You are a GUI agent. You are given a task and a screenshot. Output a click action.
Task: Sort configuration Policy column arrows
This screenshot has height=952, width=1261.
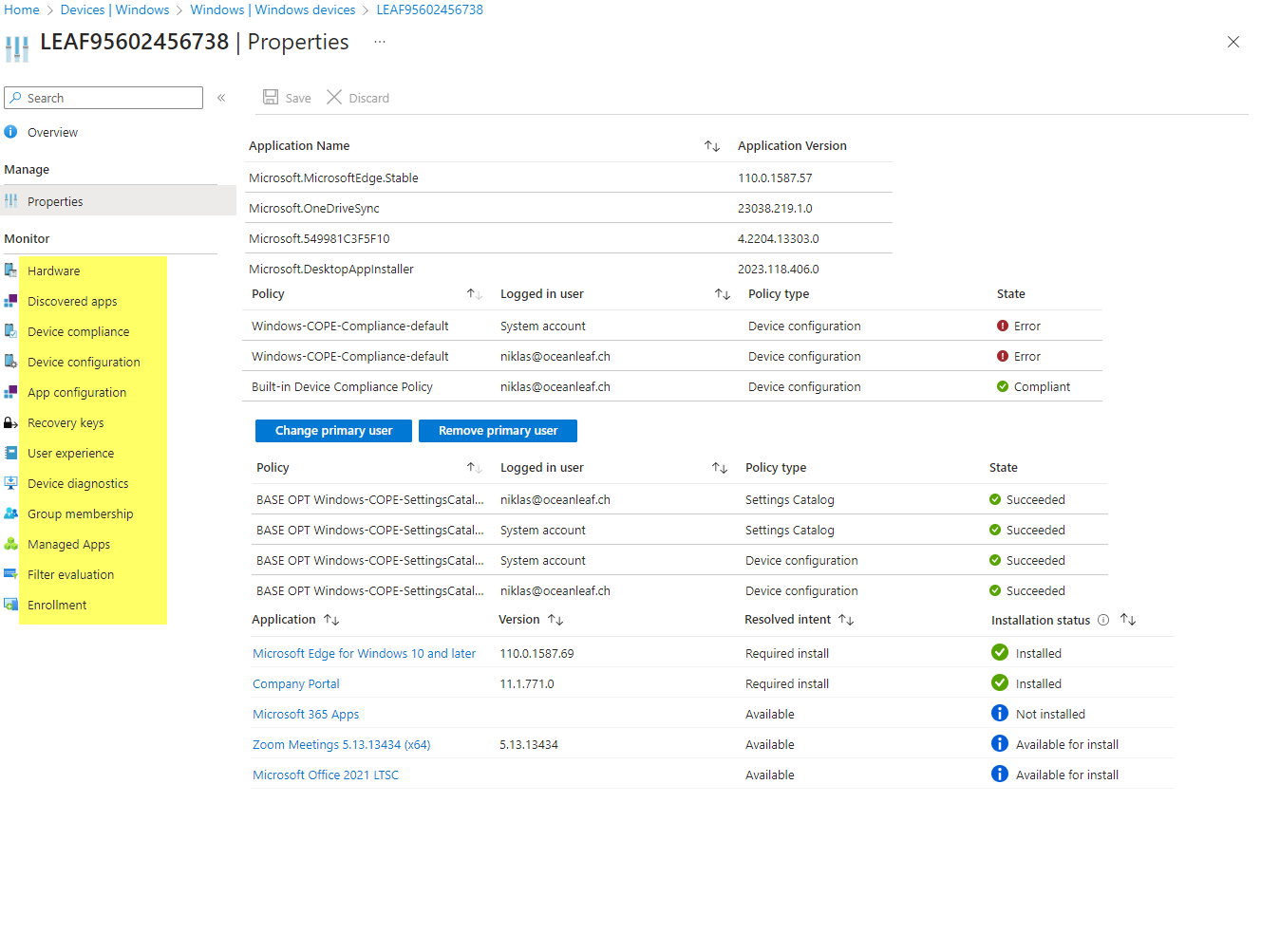(475, 468)
